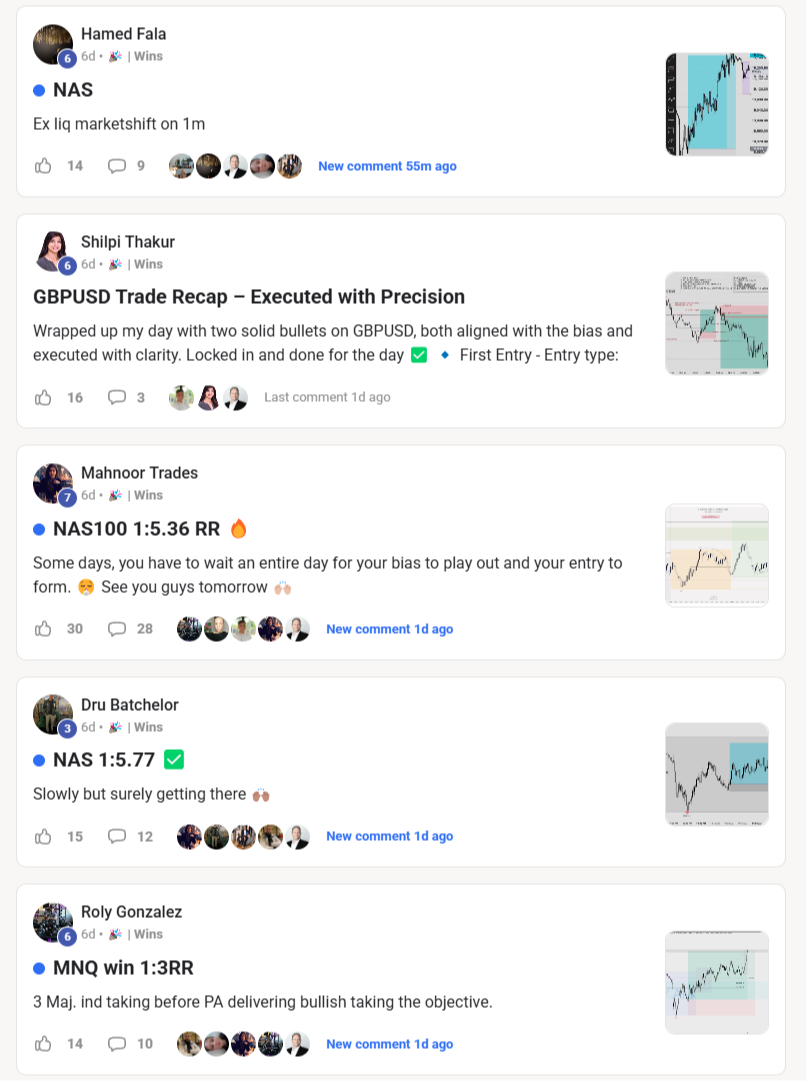
Task: Click 'Last comment 1d ago' on GBPUSD post
Action: point(328,397)
